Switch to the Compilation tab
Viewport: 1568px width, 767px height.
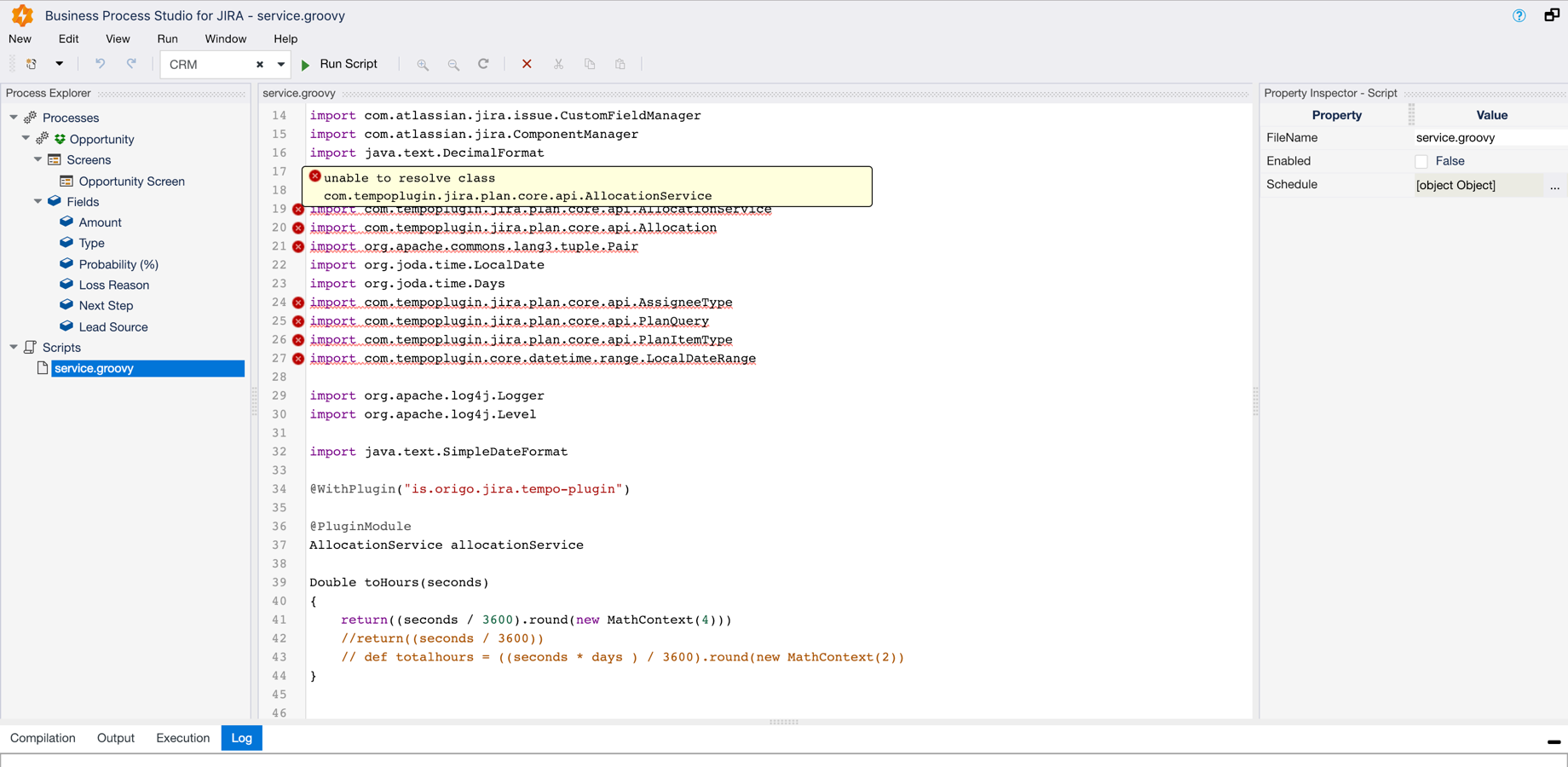click(x=43, y=738)
